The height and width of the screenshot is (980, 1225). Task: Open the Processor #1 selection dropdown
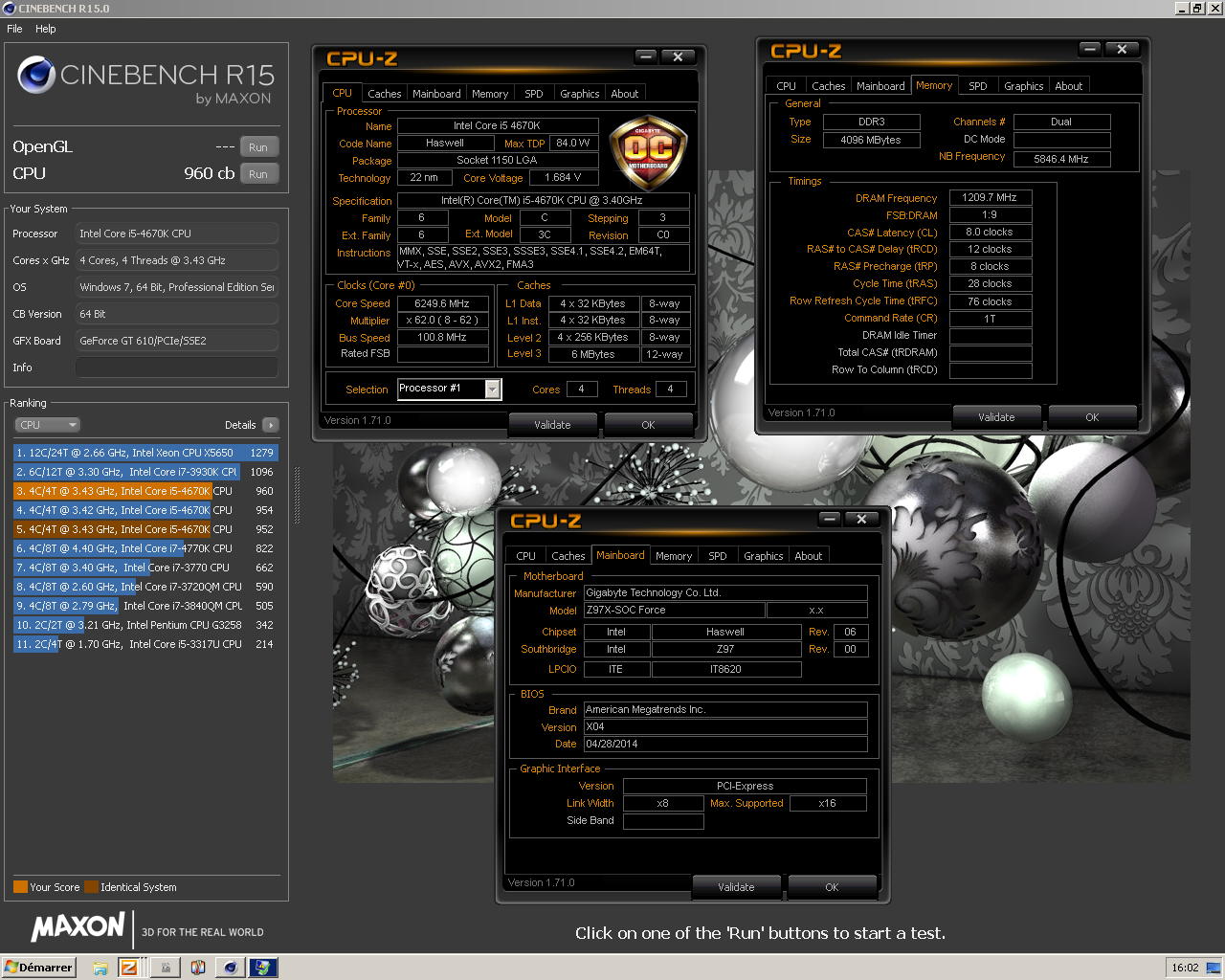click(493, 389)
